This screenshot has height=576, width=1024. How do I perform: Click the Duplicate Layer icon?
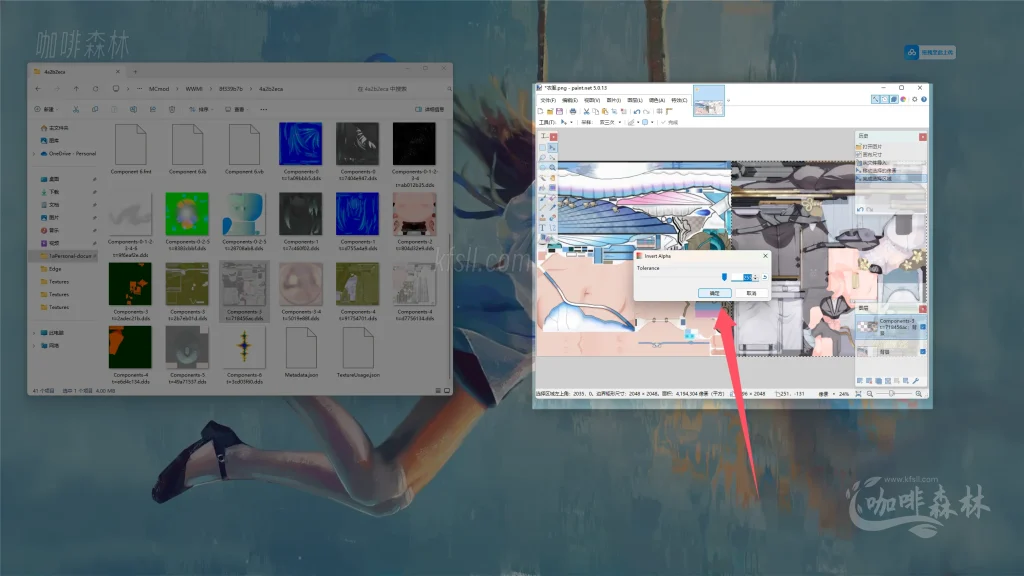point(878,381)
